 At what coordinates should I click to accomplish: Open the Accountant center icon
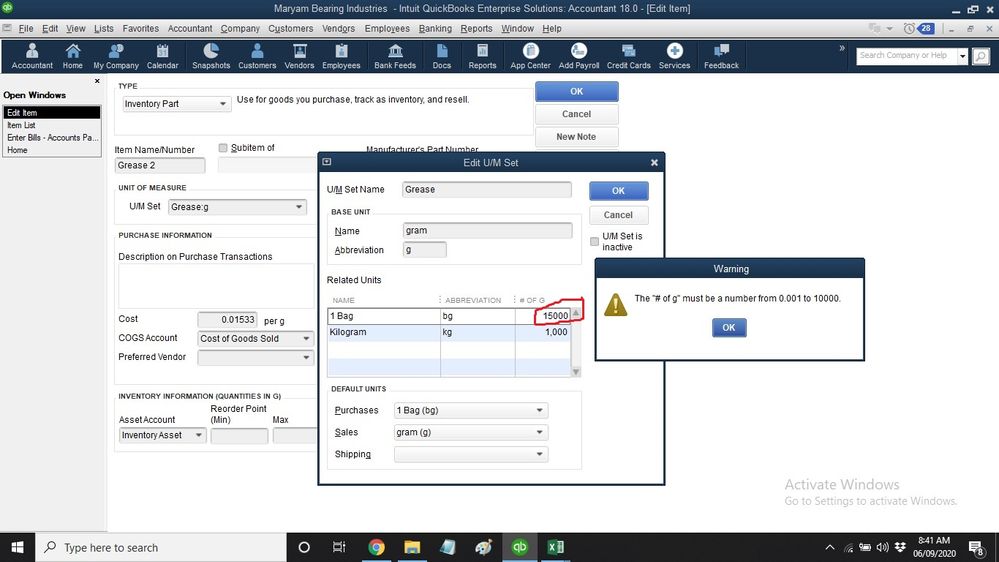pyautogui.click(x=32, y=56)
